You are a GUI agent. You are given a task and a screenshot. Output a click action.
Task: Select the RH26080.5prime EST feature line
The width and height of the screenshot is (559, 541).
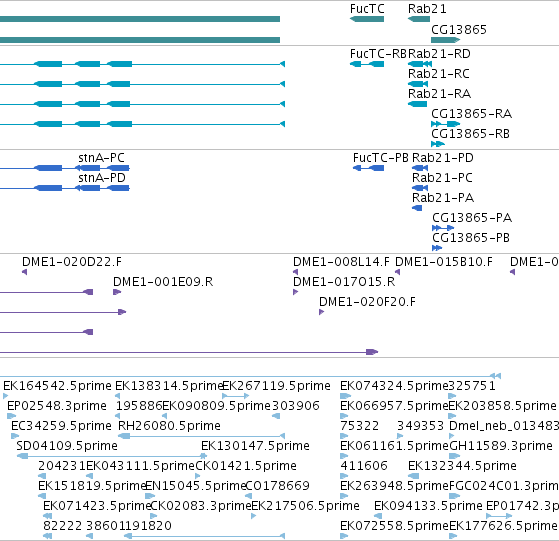click(201, 436)
